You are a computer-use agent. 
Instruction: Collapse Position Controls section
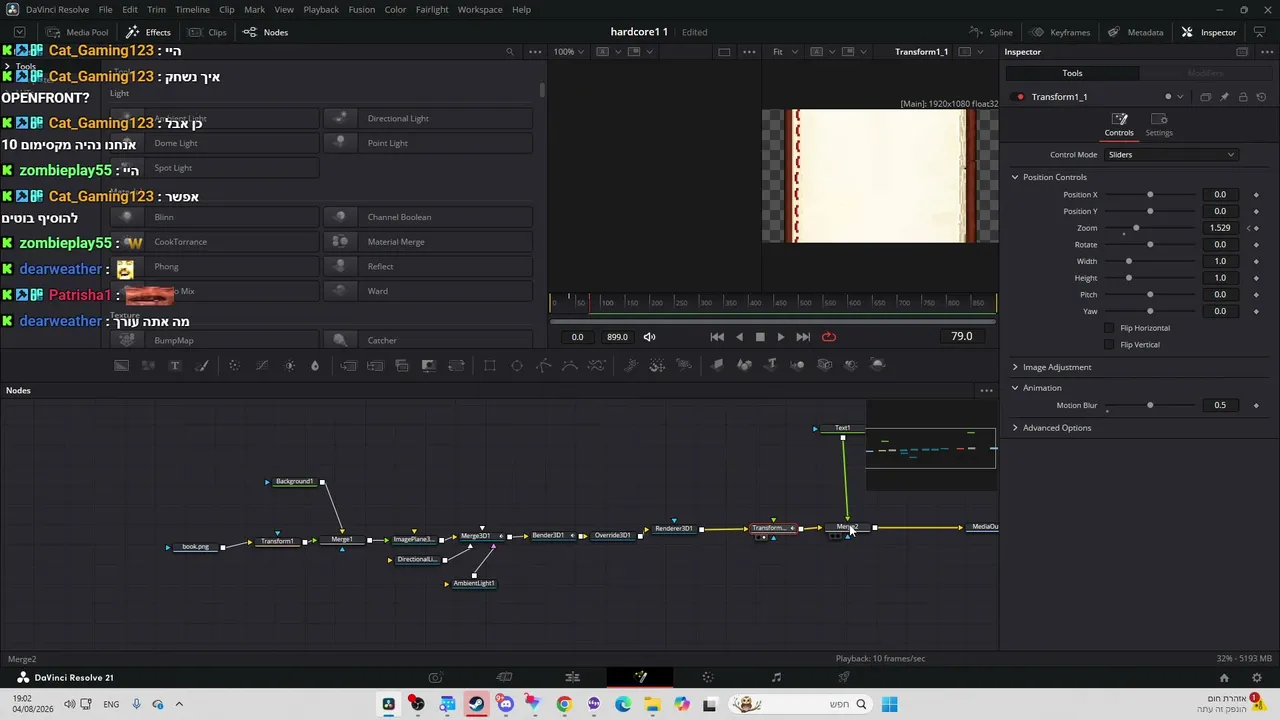(1015, 177)
